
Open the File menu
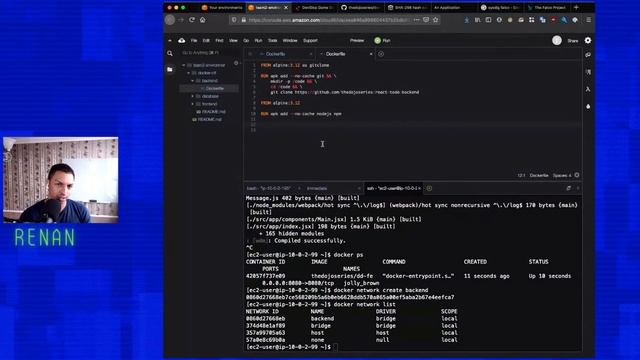click(x=194, y=40)
